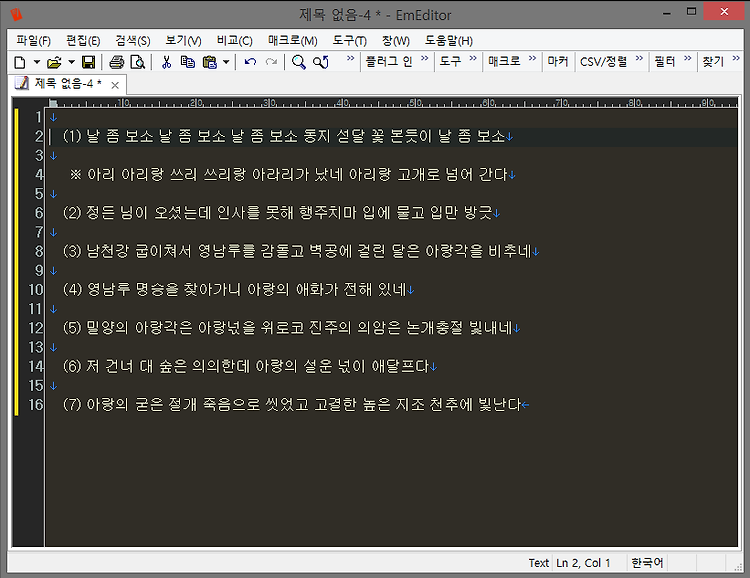Click the EmEditor app icon in title bar
750x578 pixels.
tap(16, 14)
